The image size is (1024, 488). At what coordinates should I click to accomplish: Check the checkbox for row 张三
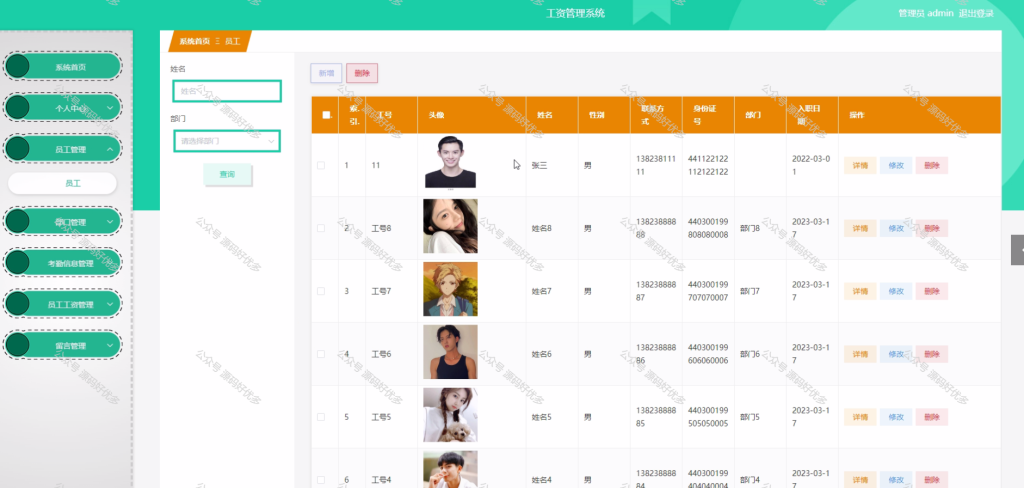click(x=321, y=165)
